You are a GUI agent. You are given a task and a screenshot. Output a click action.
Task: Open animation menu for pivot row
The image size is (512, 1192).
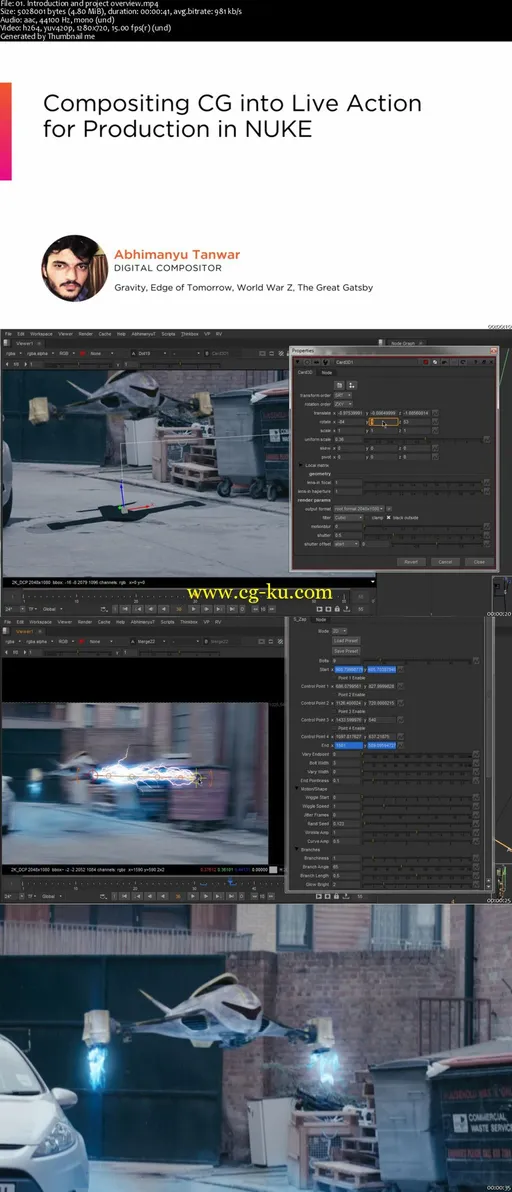coord(435,457)
